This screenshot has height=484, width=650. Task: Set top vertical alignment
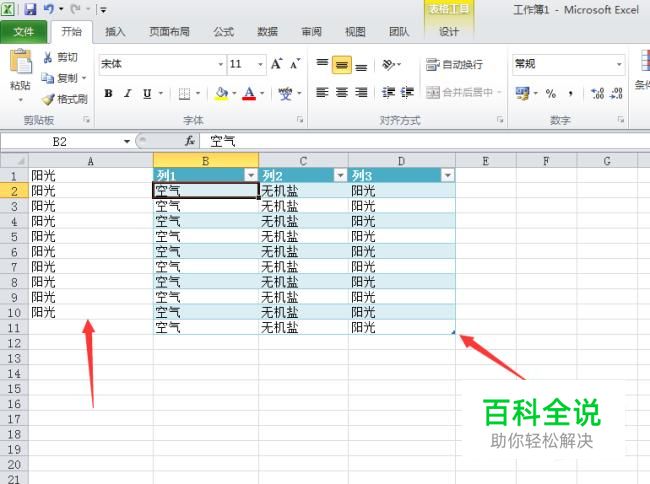point(322,64)
